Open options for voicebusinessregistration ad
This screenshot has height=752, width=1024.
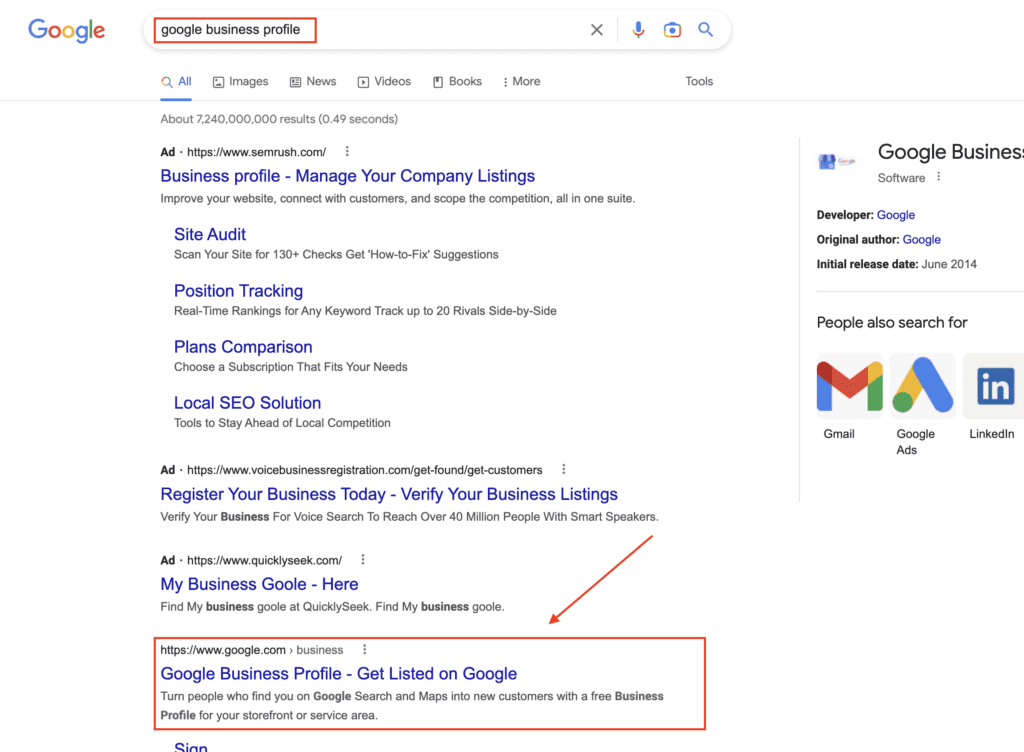[x=564, y=469]
